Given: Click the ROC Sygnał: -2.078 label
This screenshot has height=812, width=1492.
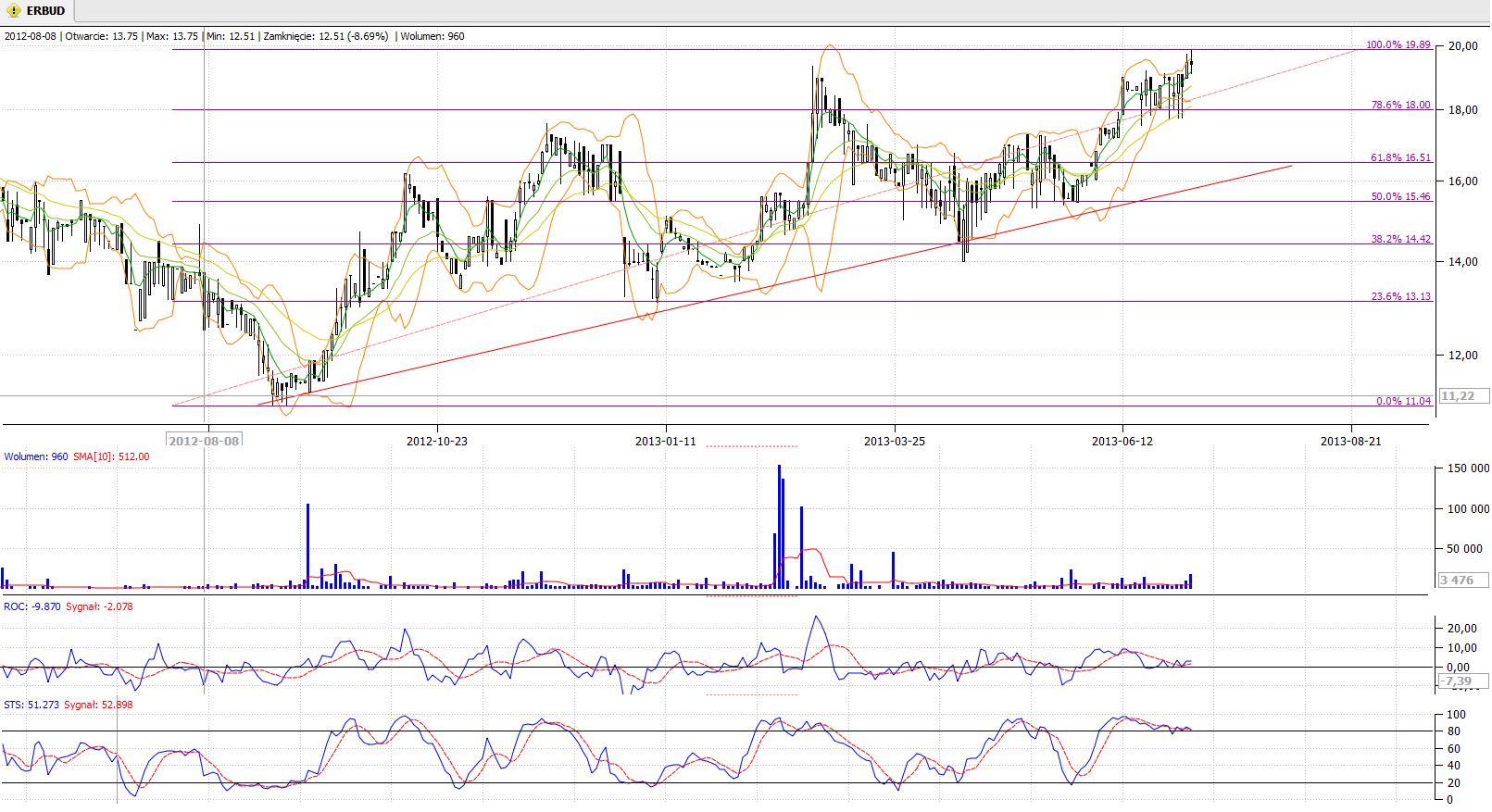Looking at the screenshot, I should pos(99,606).
